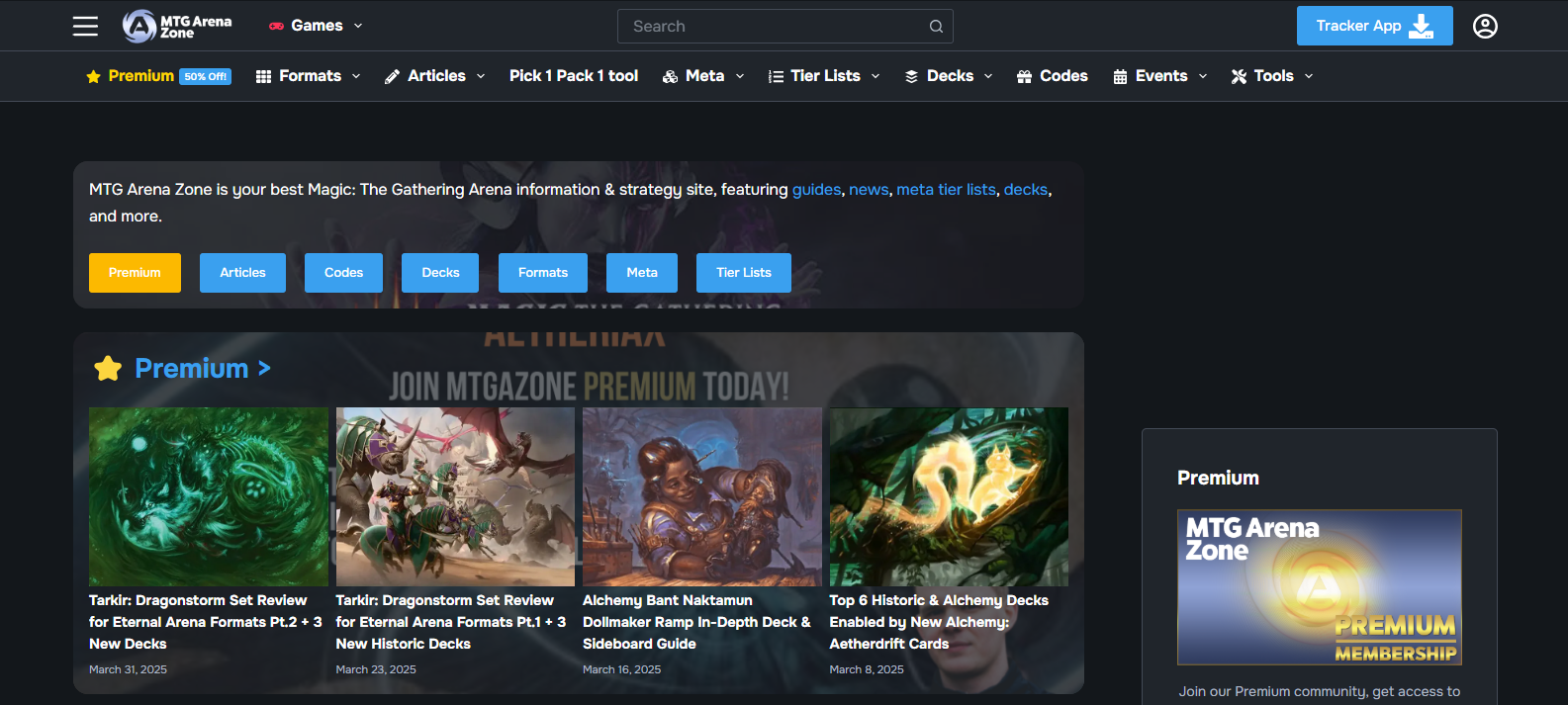Image resolution: width=1568 pixels, height=705 pixels.
Task: Click the blue Articles button
Action: click(x=242, y=273)
